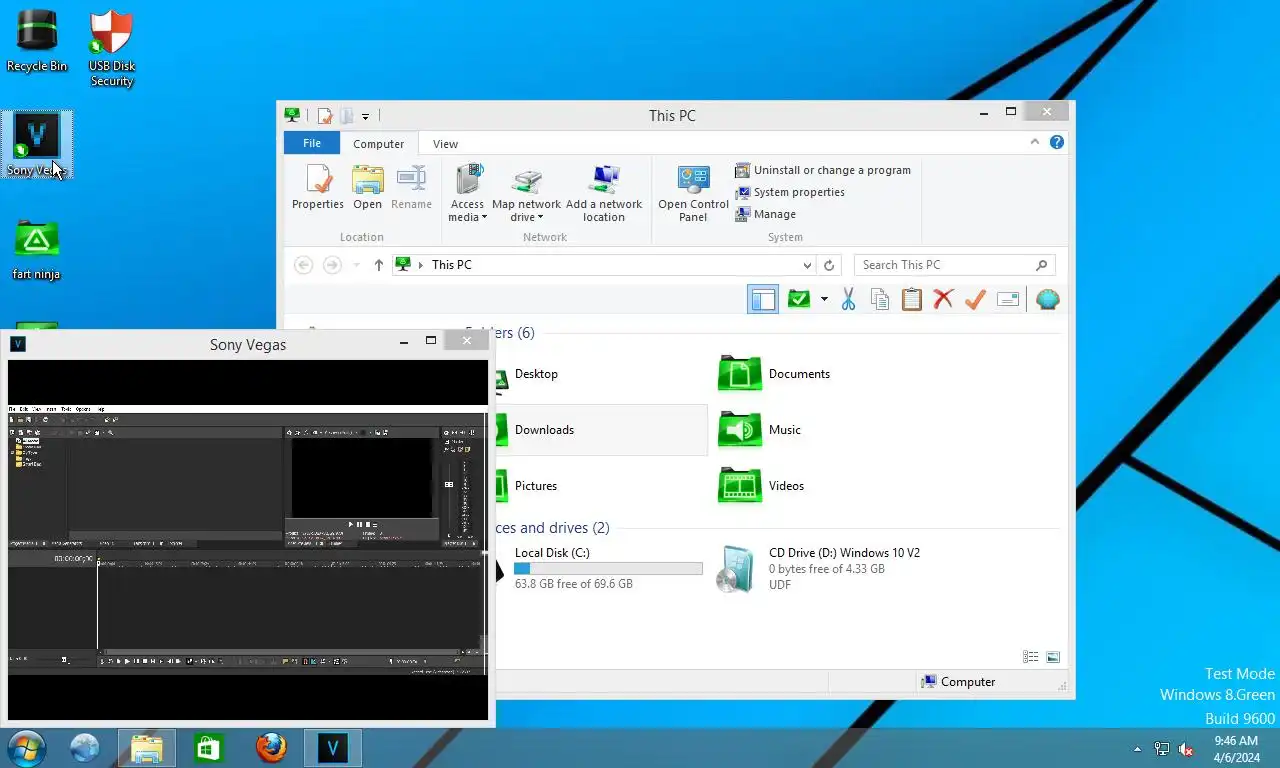Click the Open icon in the ribbon

click(367, 188)
